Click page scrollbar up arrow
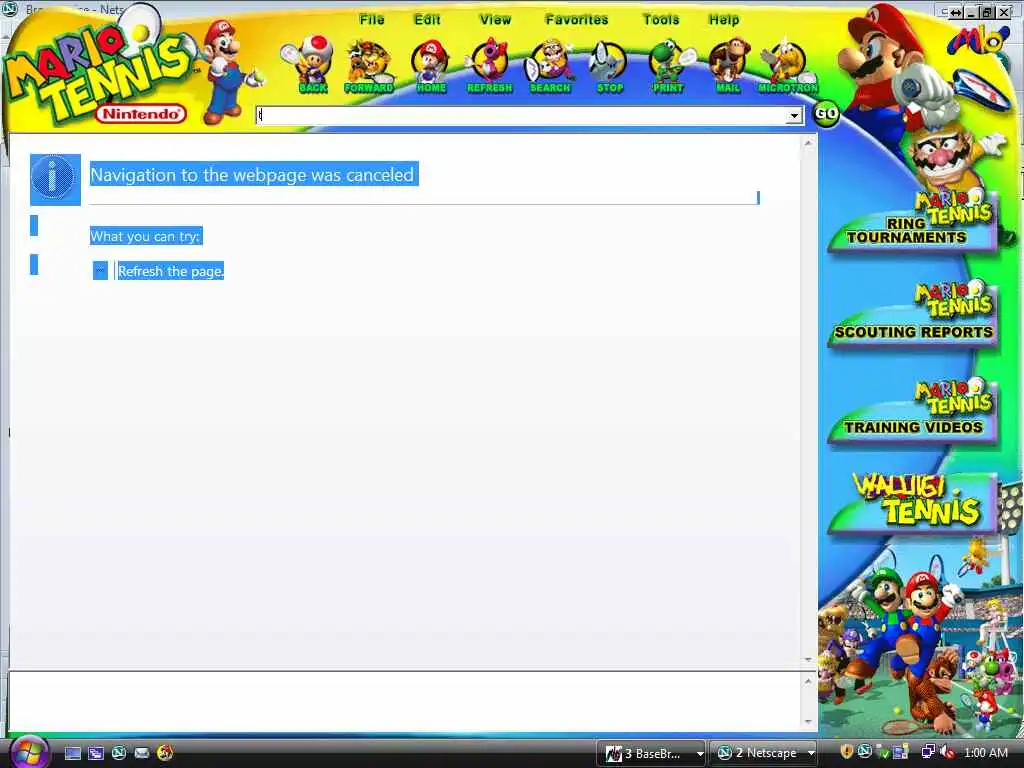This screenshot has height=768, width=1024. point(808,142)
